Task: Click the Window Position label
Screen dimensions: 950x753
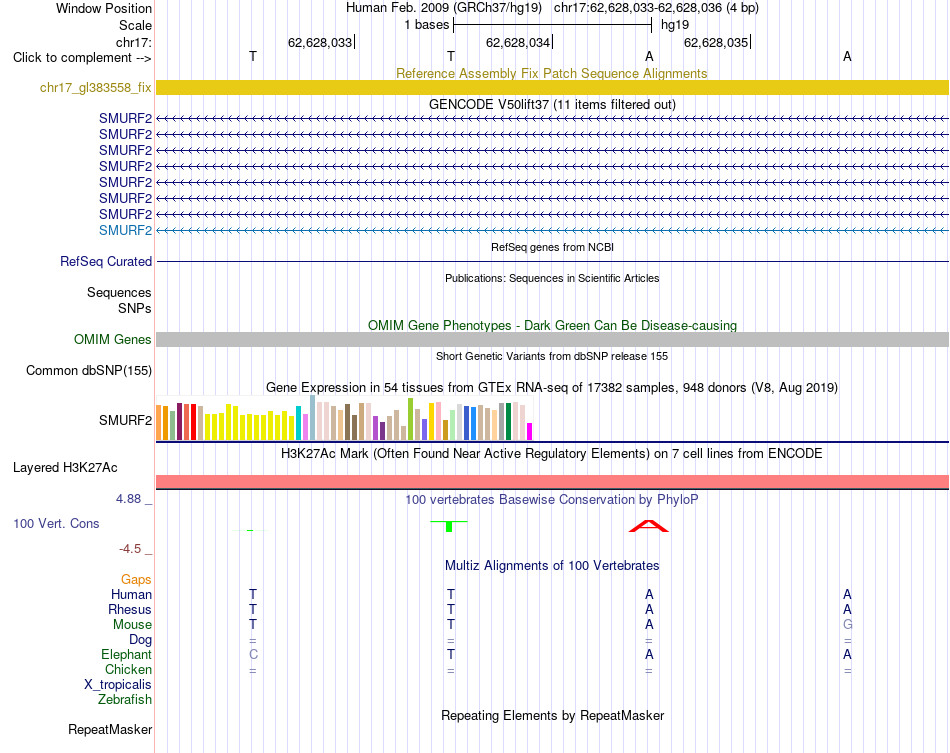Action: click(x=104, y=8)
